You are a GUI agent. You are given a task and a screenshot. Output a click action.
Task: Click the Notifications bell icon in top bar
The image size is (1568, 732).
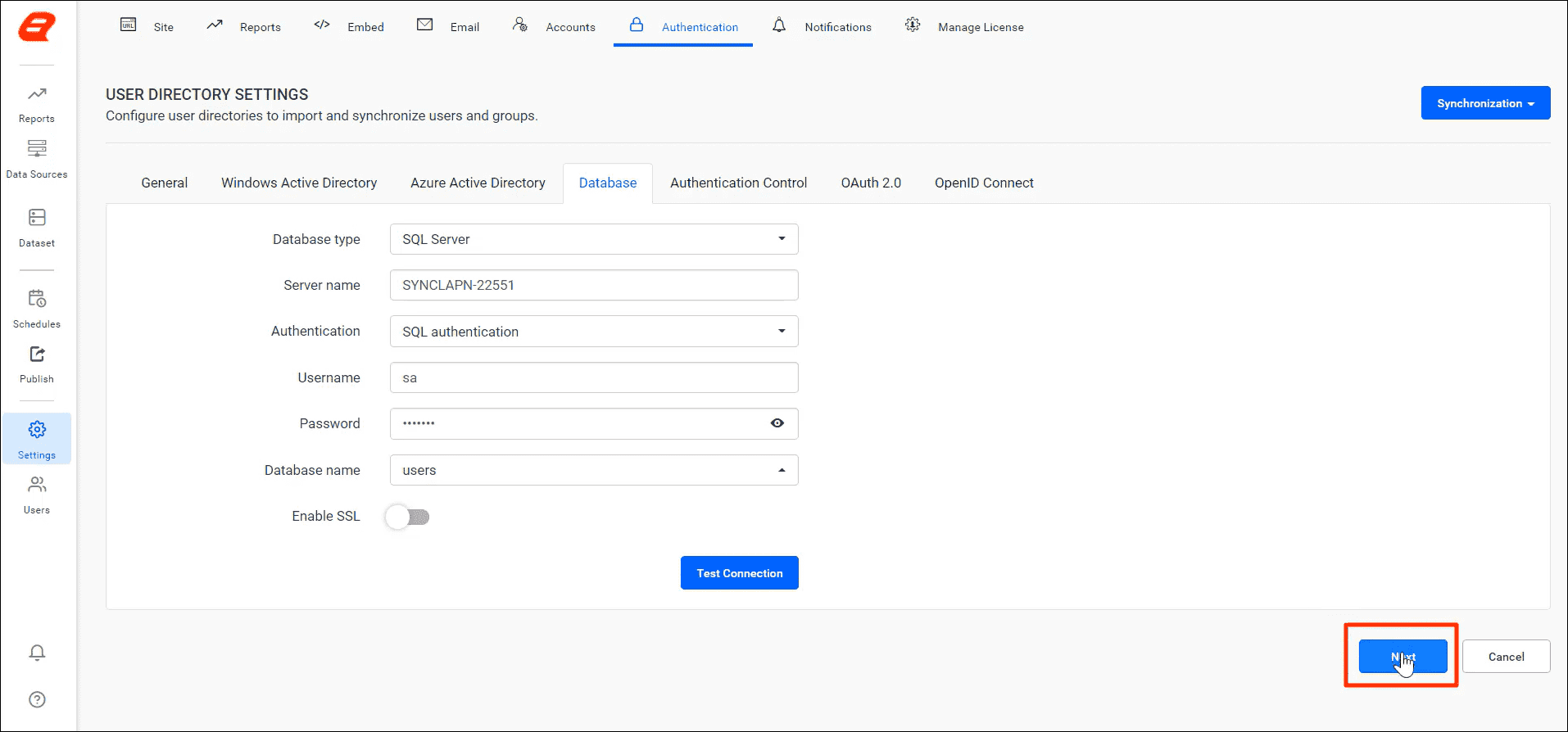(779, 25)
